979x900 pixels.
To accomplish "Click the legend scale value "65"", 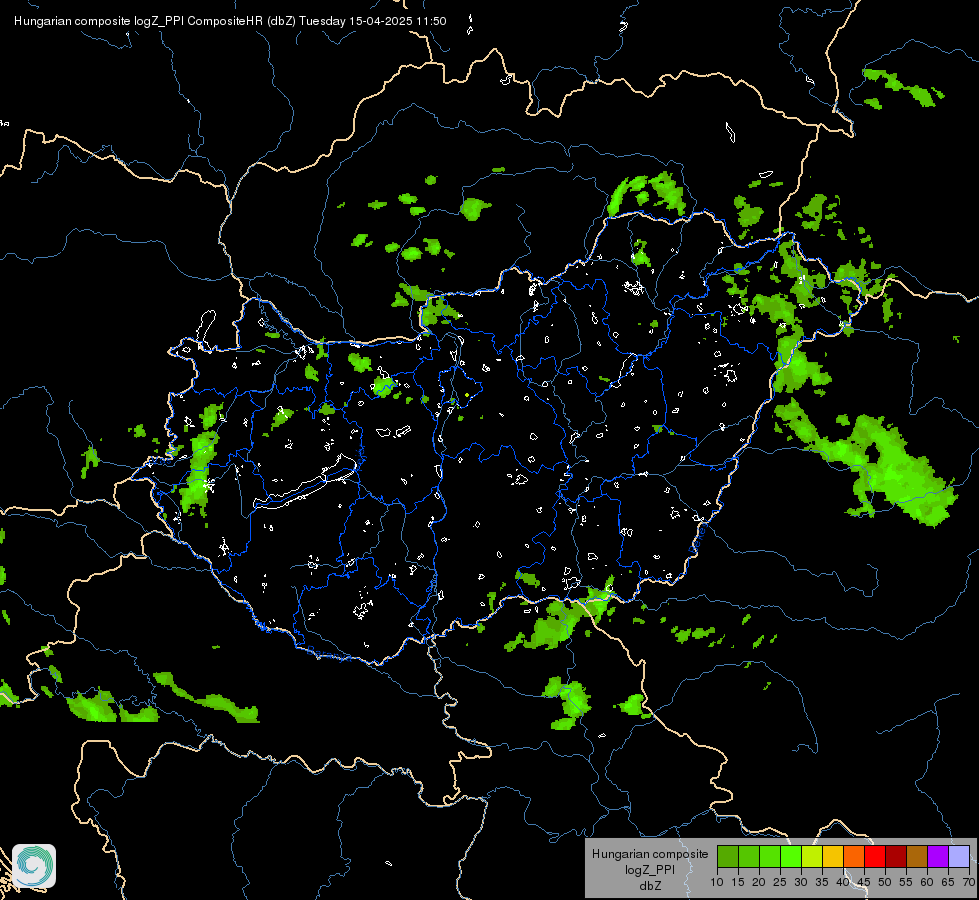I will pyautogui.click(x=948, y=883).
